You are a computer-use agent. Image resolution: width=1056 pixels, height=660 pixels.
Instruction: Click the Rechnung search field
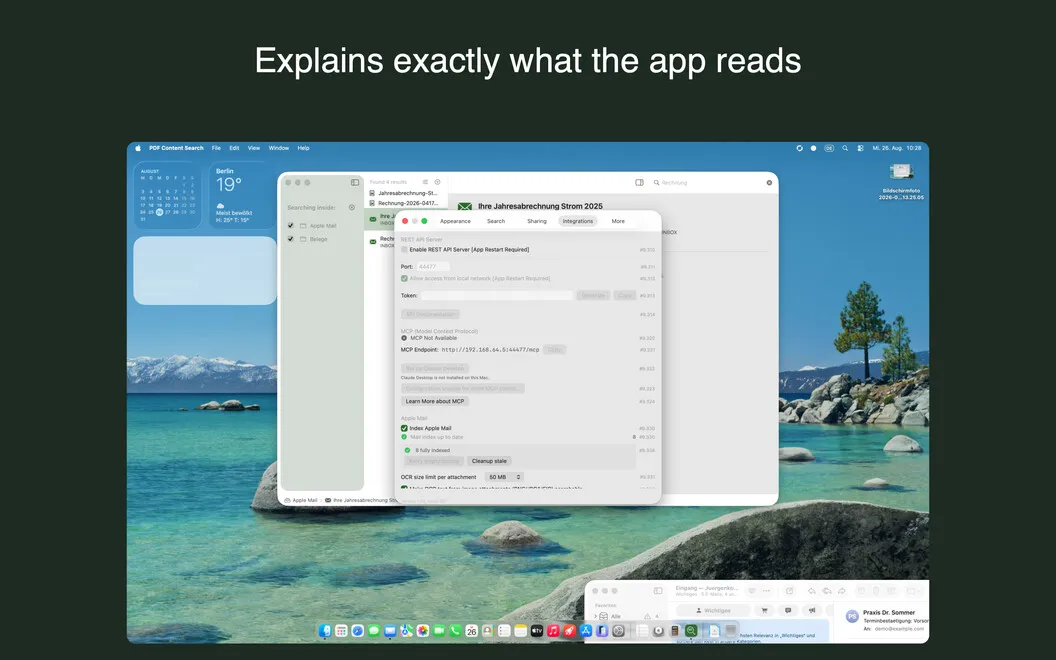point(711,183)
